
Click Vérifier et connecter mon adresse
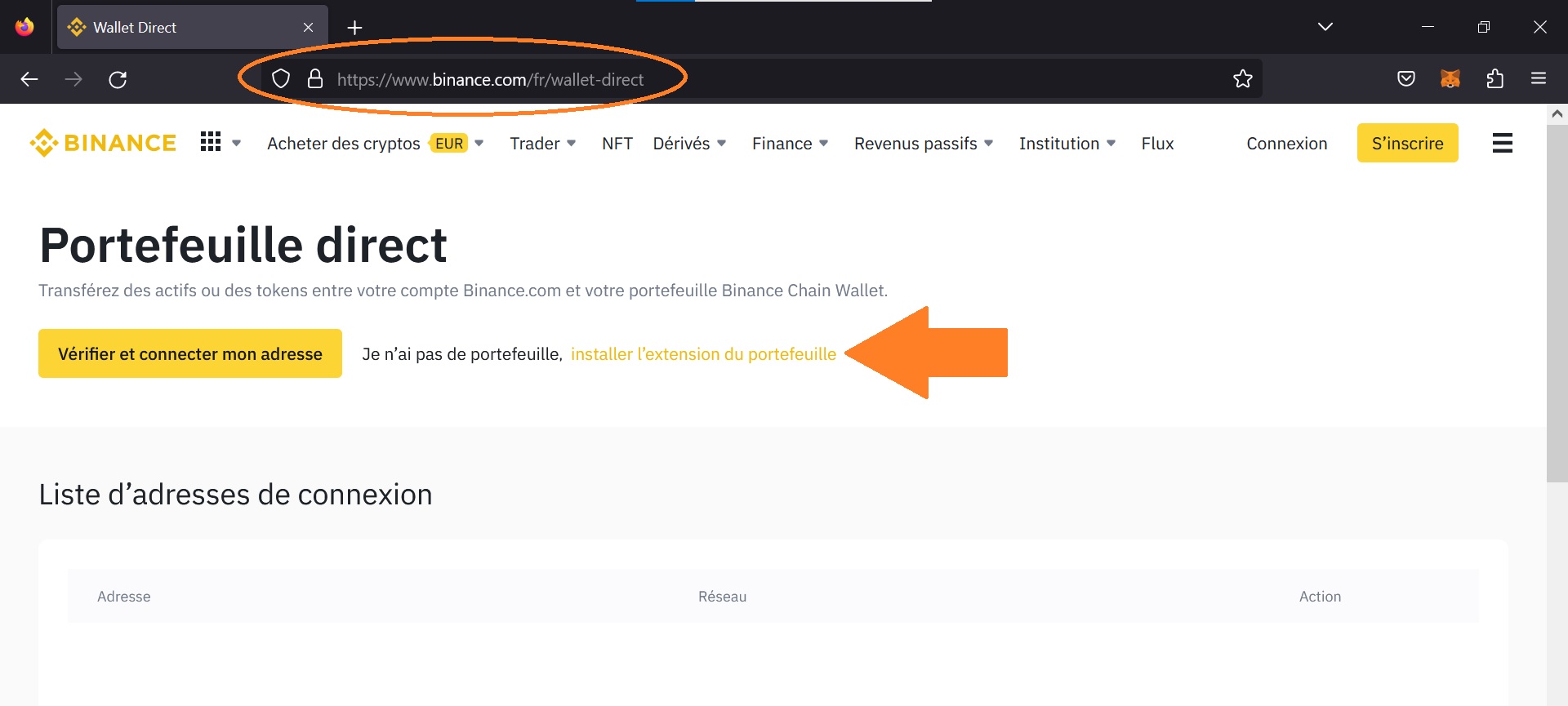point(190,353)
